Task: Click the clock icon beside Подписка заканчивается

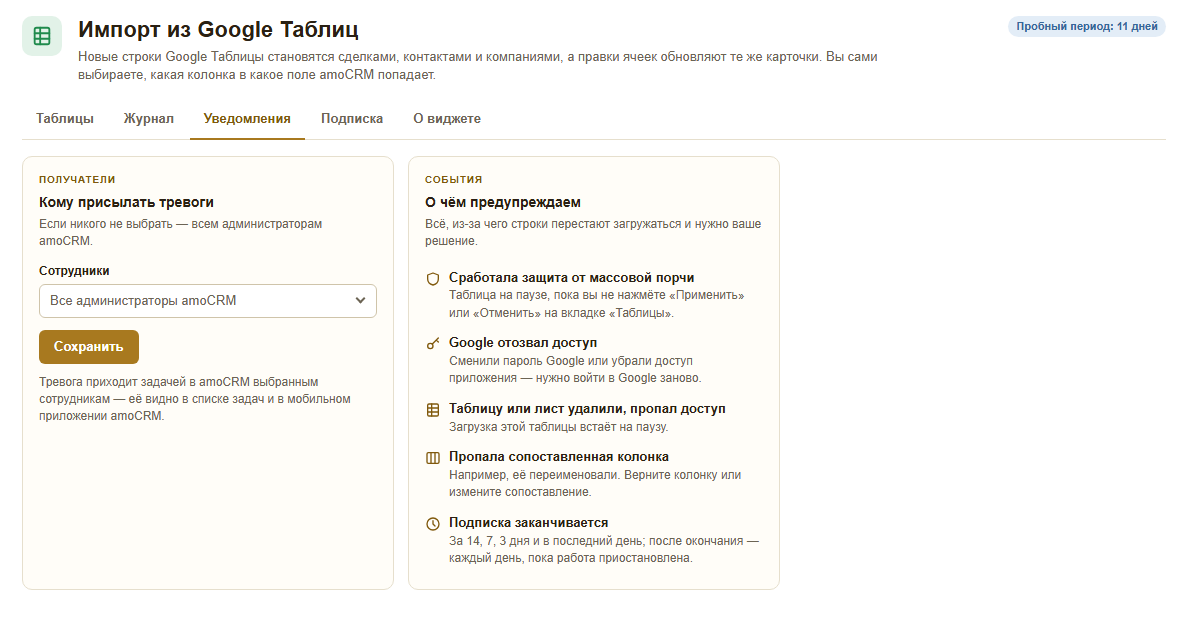Action: coord(433,523)
